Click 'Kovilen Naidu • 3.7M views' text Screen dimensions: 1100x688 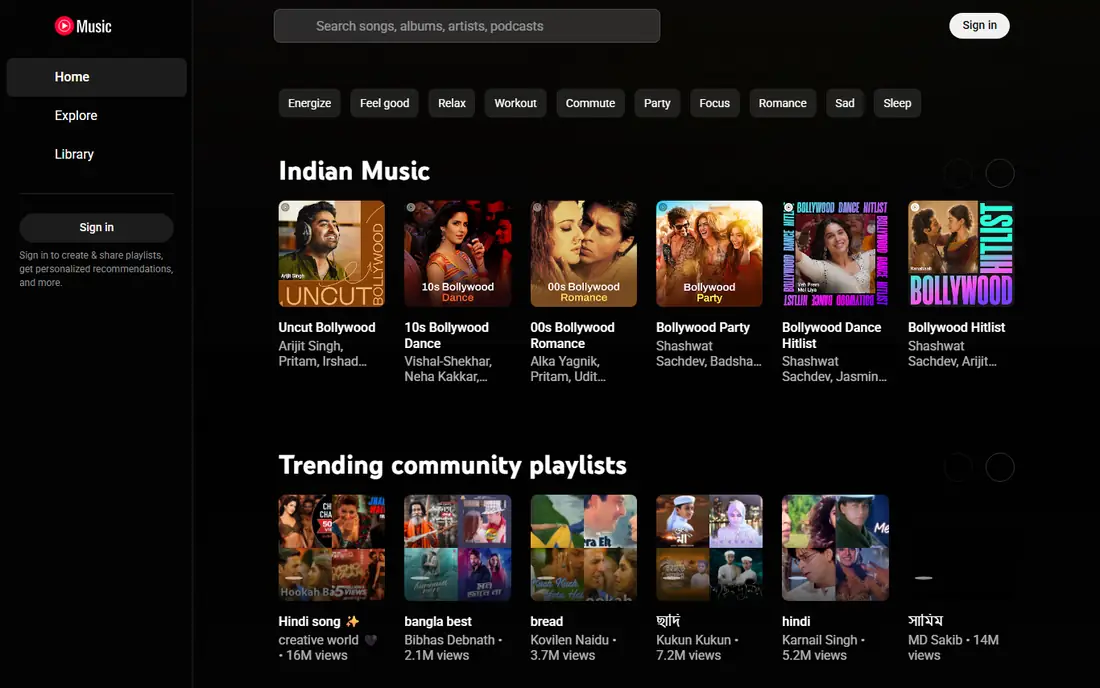573,647
